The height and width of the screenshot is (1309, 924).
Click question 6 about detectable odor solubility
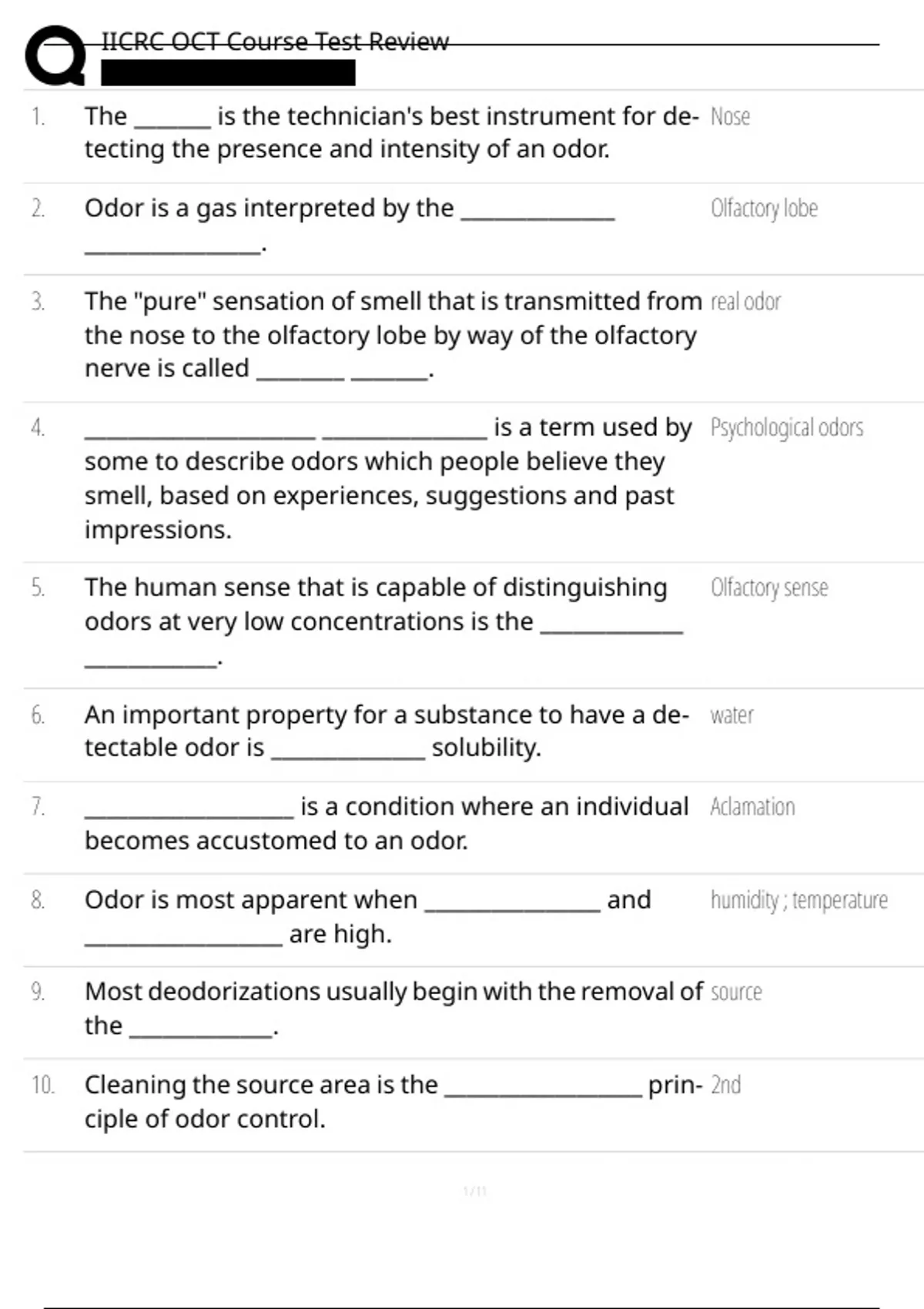tap(387, 731)
